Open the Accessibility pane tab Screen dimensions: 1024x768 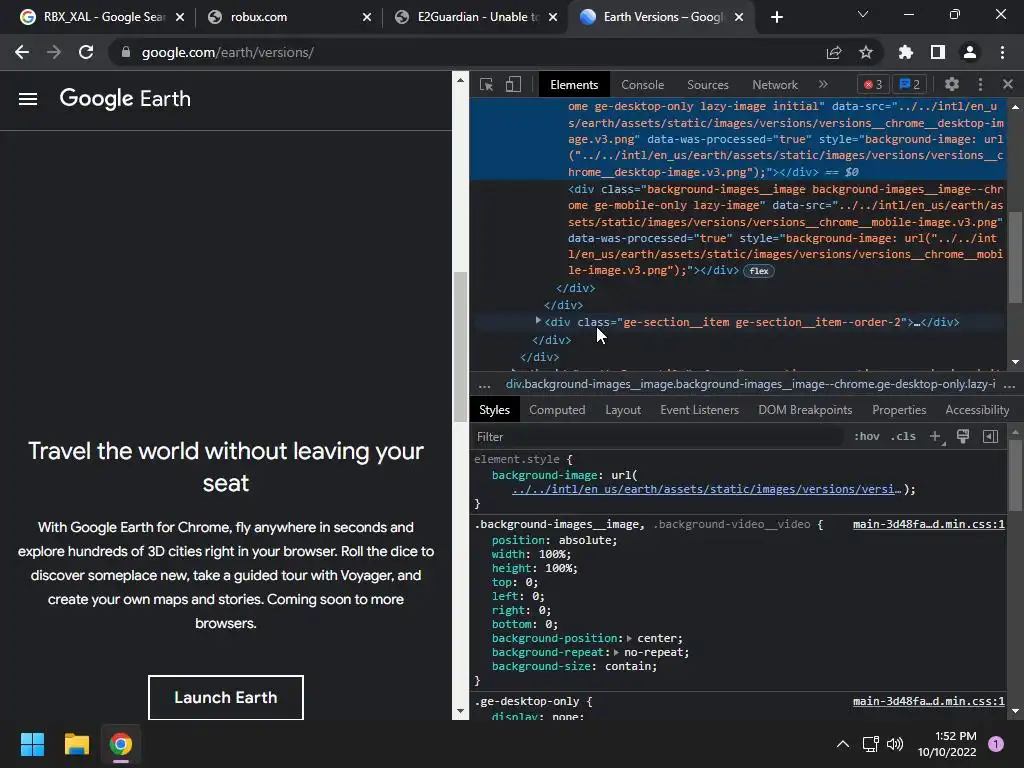[978, 410]
